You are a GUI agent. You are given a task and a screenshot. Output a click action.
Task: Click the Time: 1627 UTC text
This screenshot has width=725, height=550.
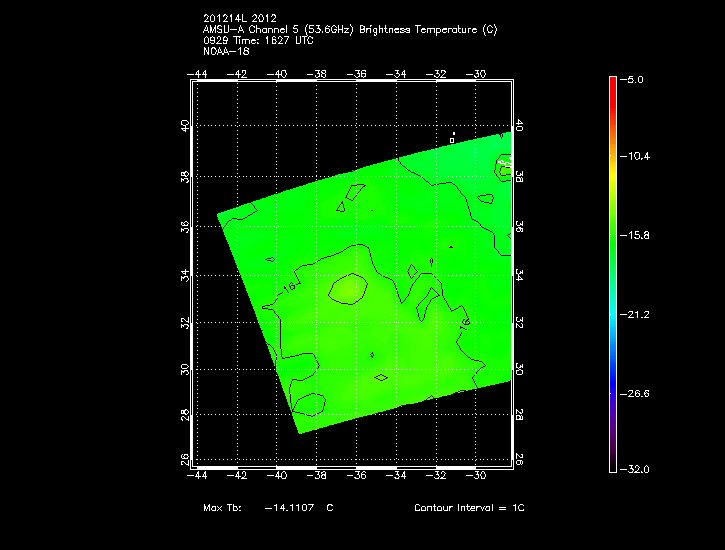265,40
